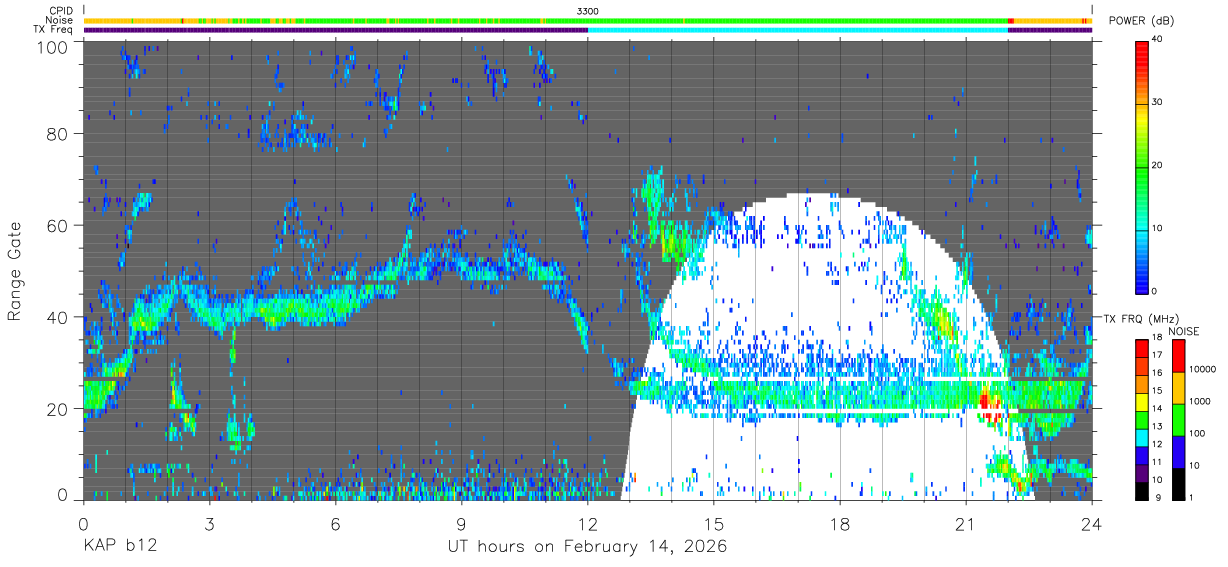Click the CPID label at top left
The height and width of the screenshot is (567, 1228).
click(59, 10)
